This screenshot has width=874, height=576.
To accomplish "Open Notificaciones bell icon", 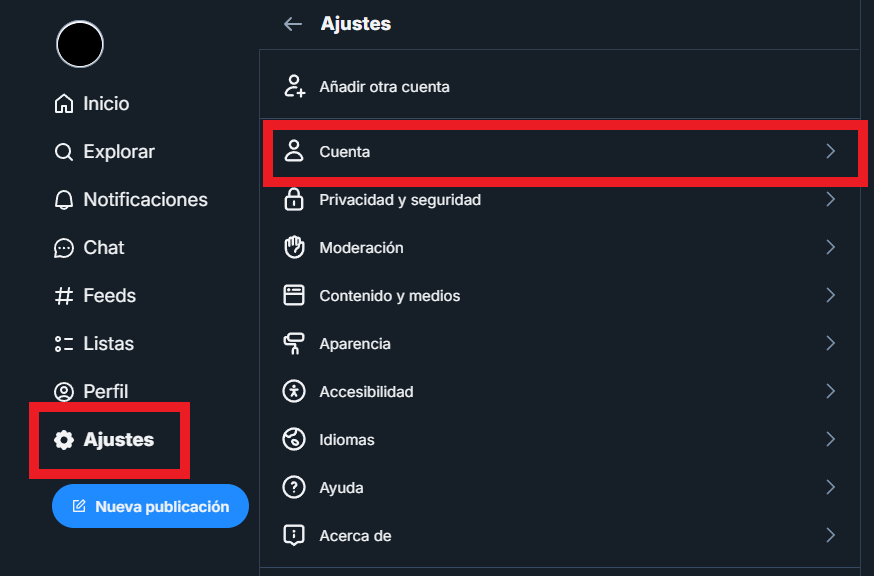I will (64, 200).
